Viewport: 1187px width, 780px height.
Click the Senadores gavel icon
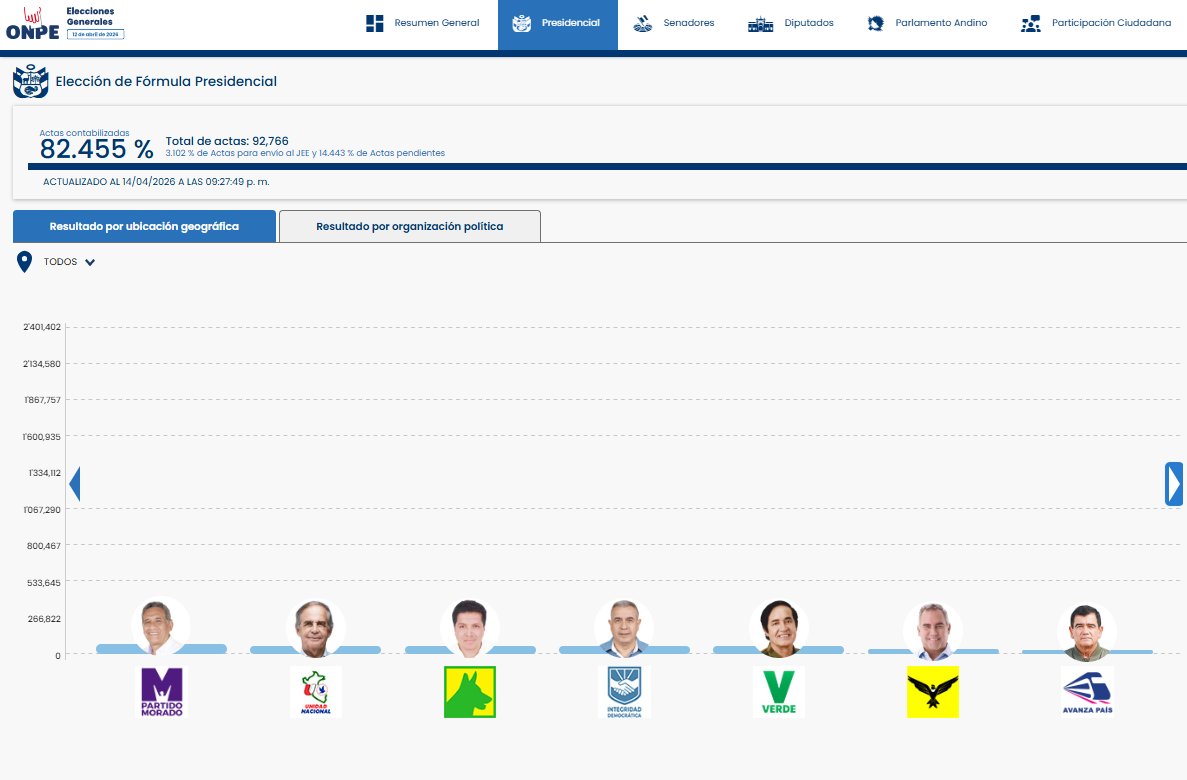point(643,23)
